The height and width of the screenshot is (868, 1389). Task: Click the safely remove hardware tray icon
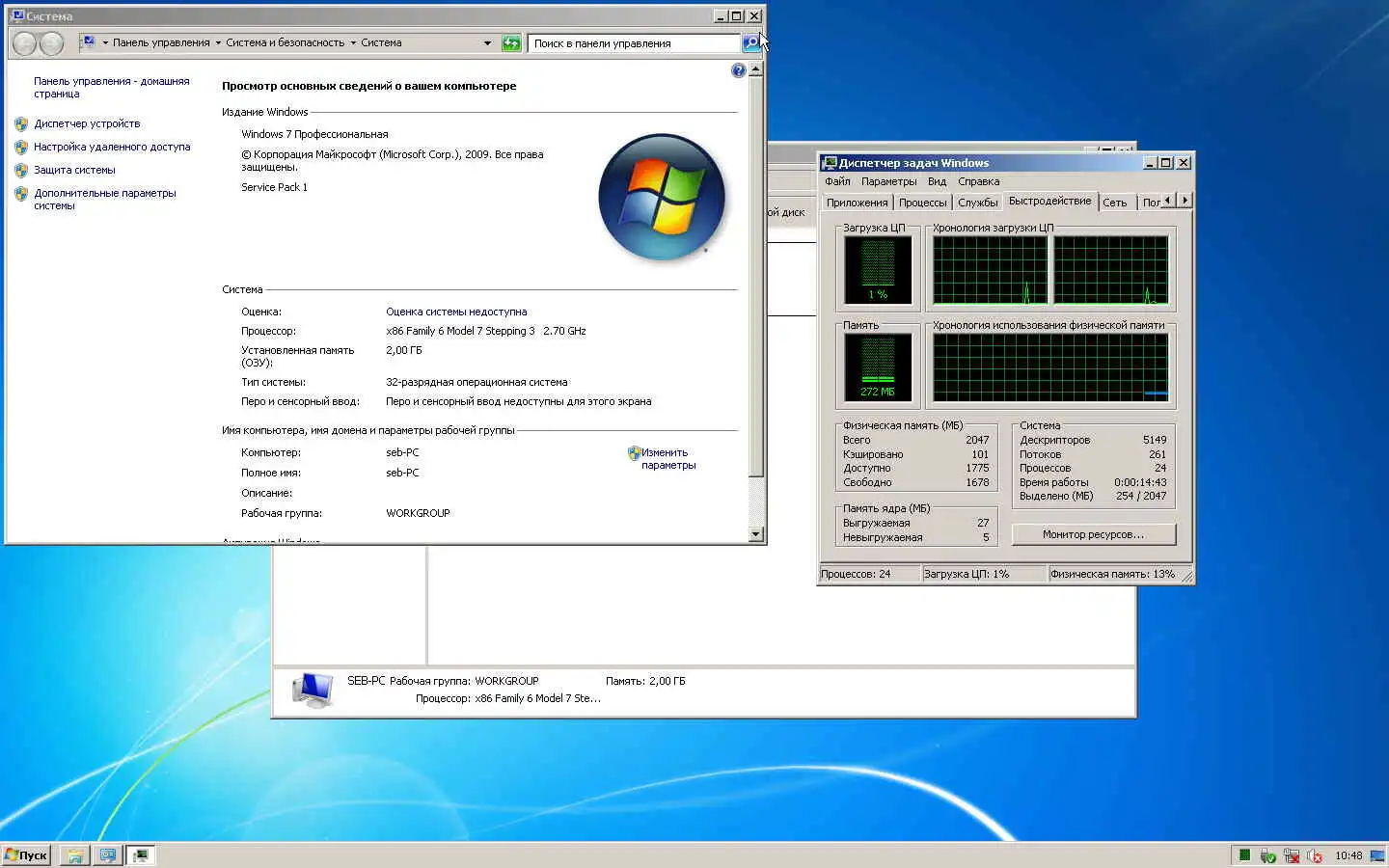pos(1268,855)
